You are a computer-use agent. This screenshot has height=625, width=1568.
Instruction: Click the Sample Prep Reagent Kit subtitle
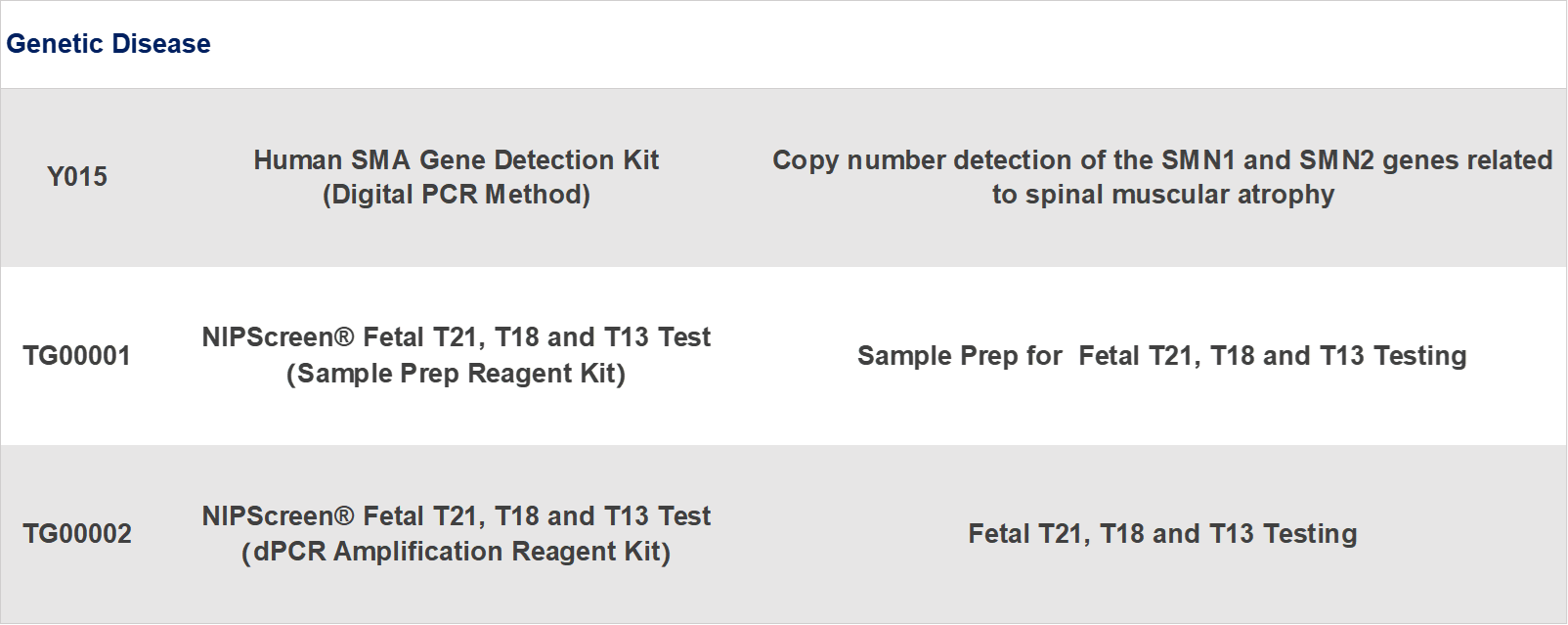click(x=457, y=374)
